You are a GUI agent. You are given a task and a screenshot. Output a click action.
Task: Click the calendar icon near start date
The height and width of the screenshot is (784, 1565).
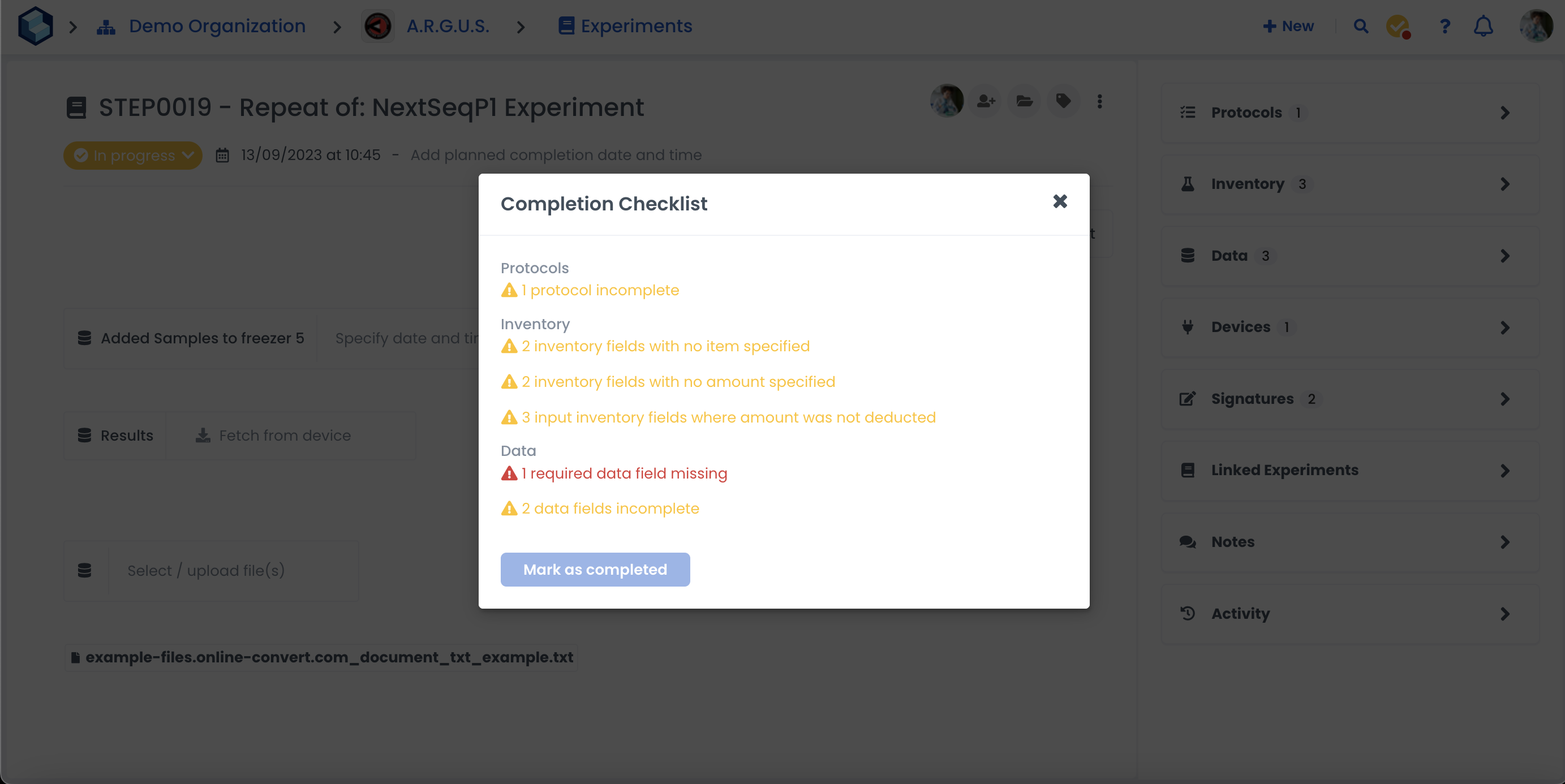pos(222,156)
